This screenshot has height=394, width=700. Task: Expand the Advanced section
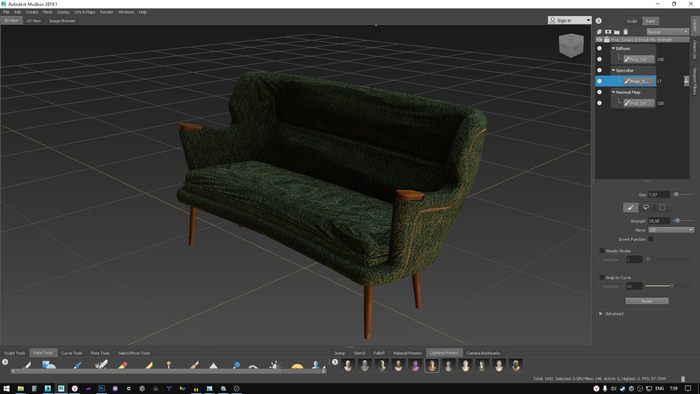[601, 314]
